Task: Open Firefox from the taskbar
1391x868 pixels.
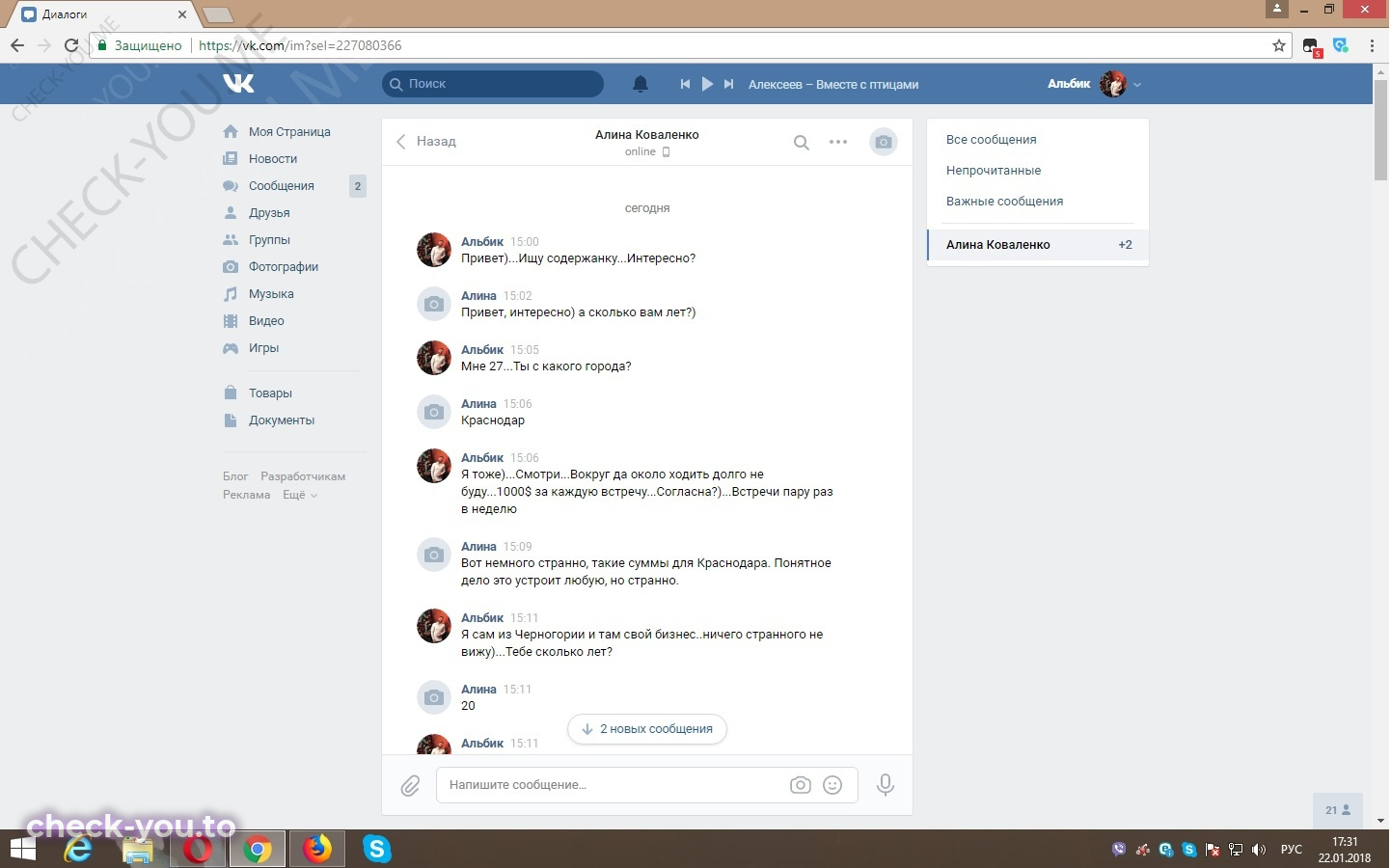Action: pyautogui.click(x=316, y=850)
